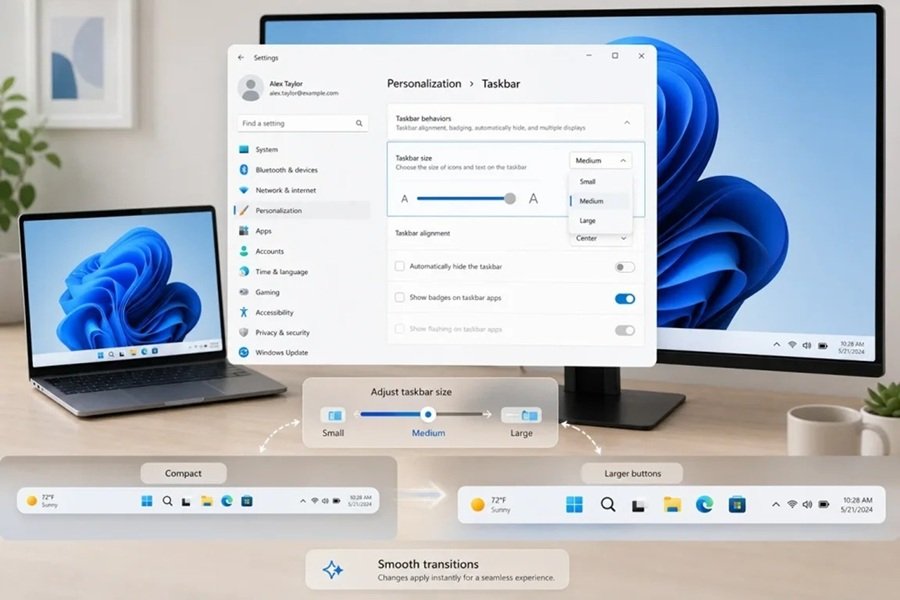Screen dimensions: 900x600
Task: Click Wi-Fi icon in Larger buttons taskbar
Action: pos(792,505)
